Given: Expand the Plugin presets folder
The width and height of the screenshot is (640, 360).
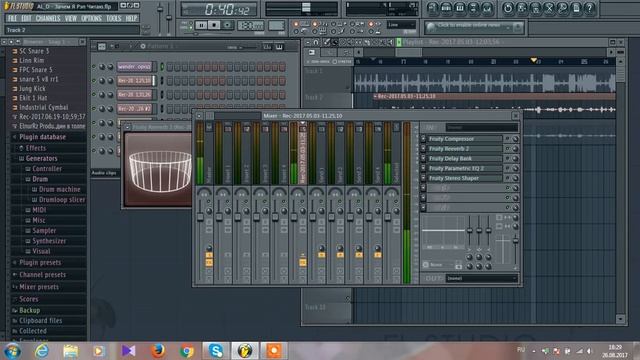Looking at the screenshot, I should pyautogui.click(x=40, y=262).
